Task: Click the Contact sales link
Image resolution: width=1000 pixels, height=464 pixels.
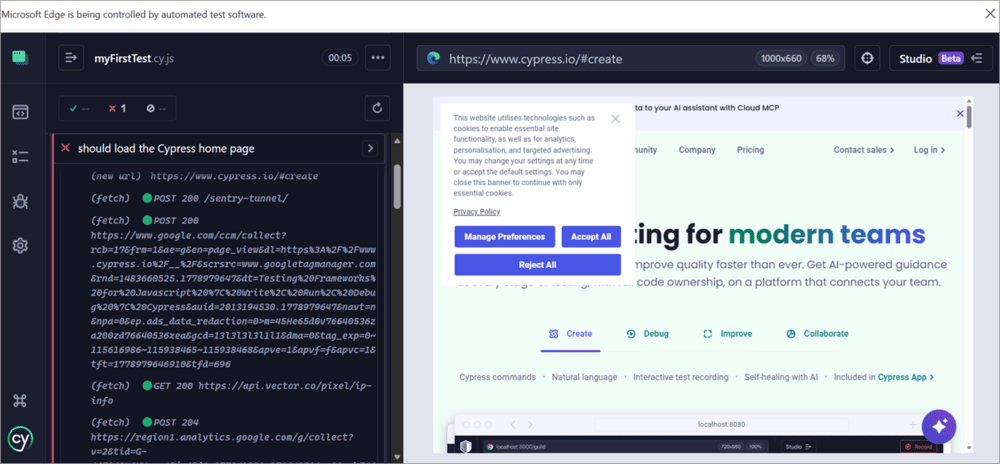Action: tap(864, 150)
